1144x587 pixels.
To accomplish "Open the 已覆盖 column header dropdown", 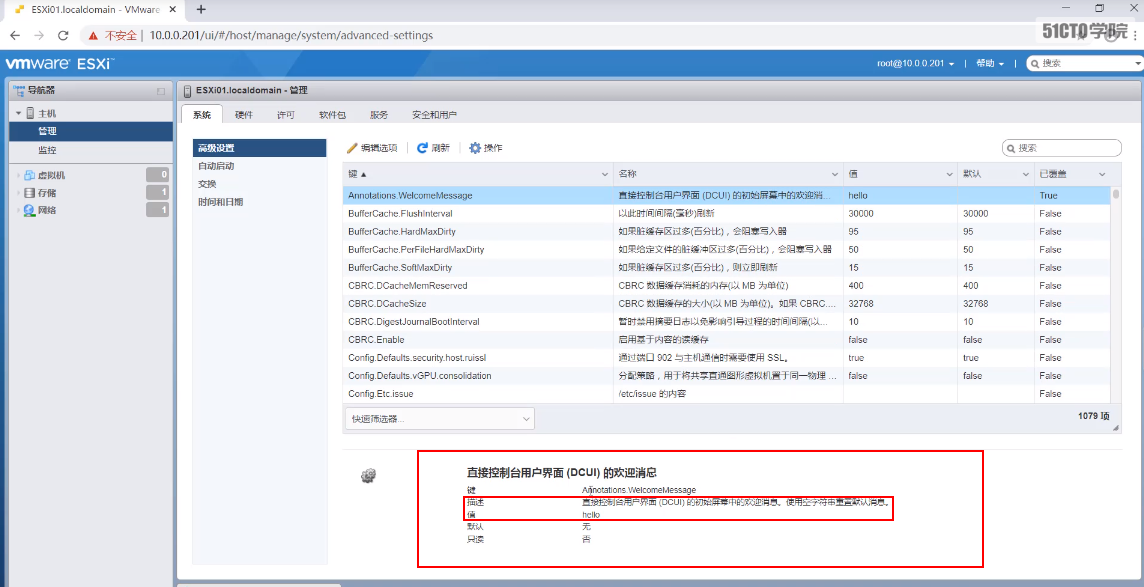I will point(1102,174).
